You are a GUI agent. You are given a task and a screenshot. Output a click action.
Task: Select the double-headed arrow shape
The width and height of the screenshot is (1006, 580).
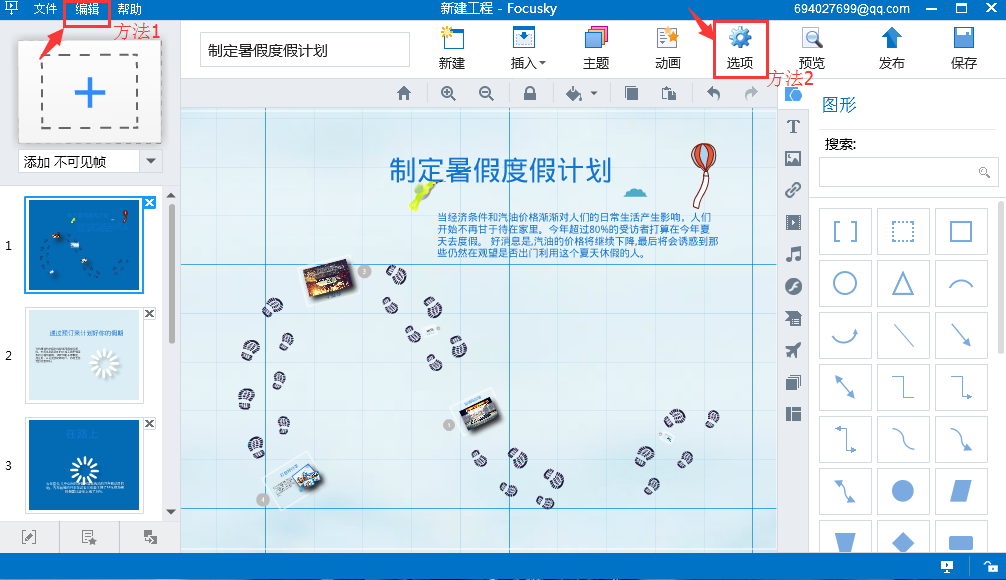click(845, 387)
